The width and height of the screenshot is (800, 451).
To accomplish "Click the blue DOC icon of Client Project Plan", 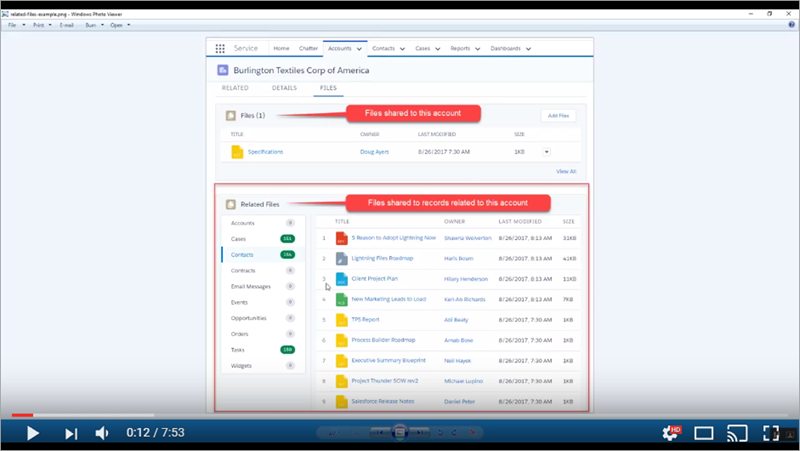I will point(341,279).
